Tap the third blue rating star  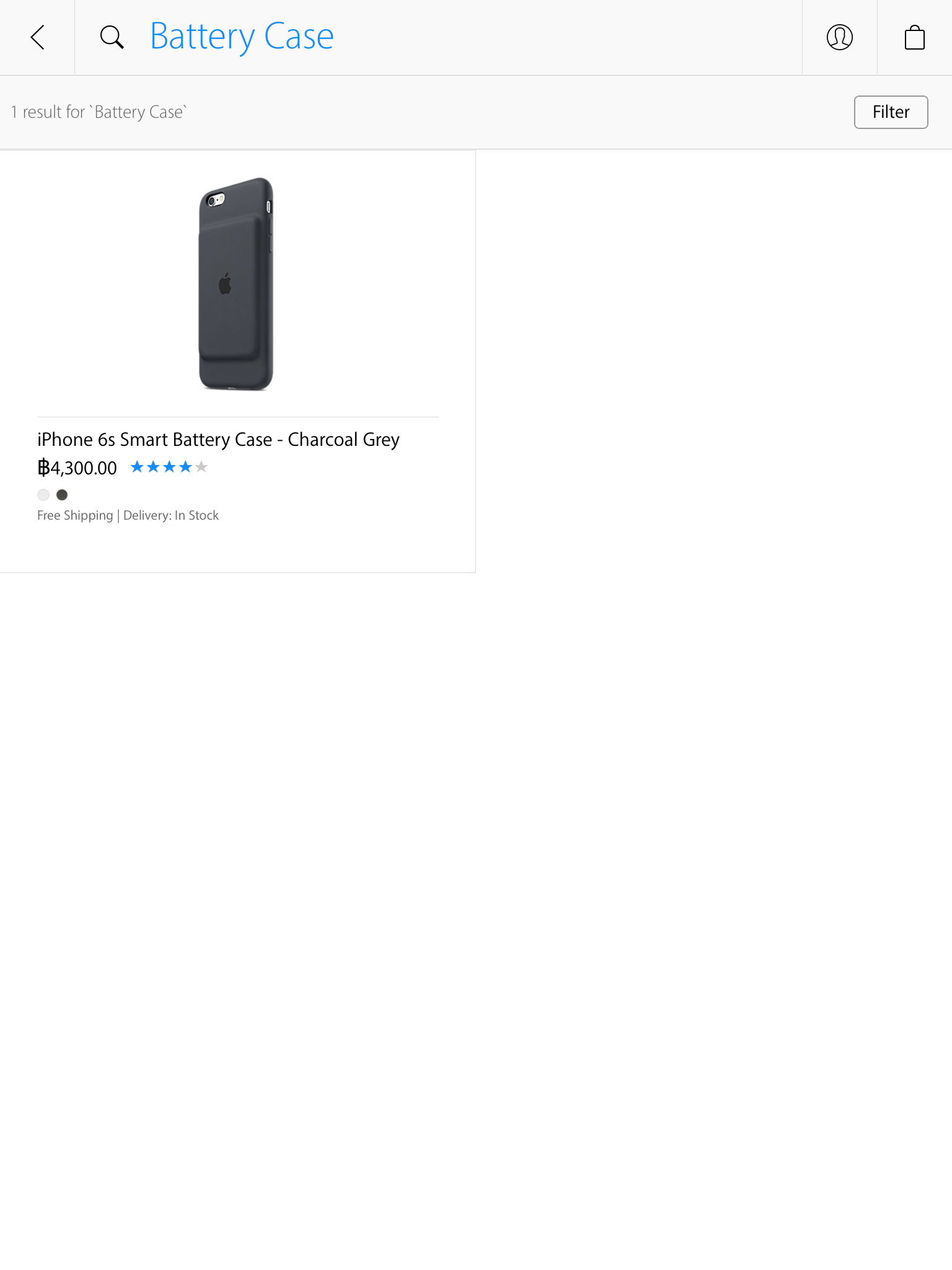[169, 467]
